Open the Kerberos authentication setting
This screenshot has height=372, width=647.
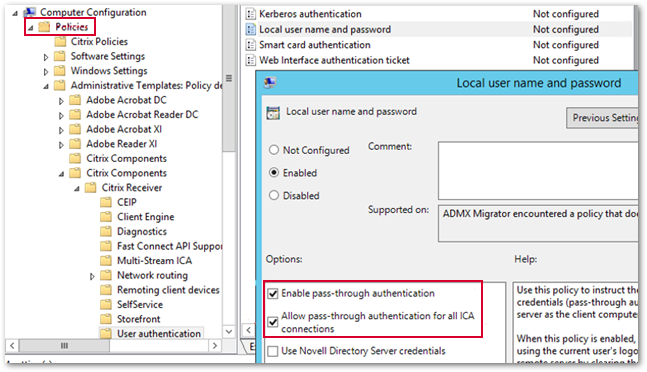[310, 14]
